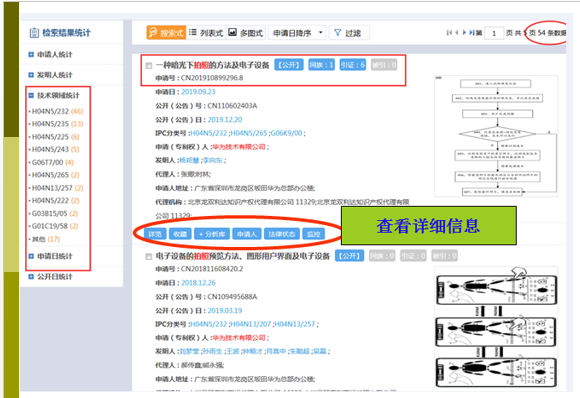This screenshot has width=580, height=398.
Task: Go to last page arrow icon
Action: (472, 33)
